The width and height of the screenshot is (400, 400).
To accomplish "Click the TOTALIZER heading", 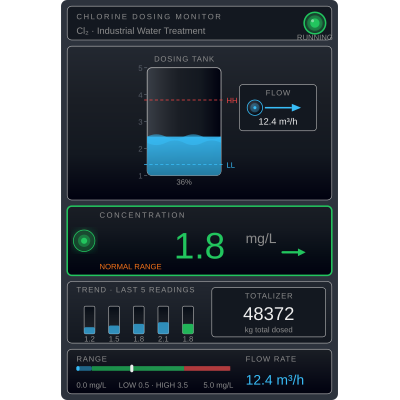I will [269, 296].
